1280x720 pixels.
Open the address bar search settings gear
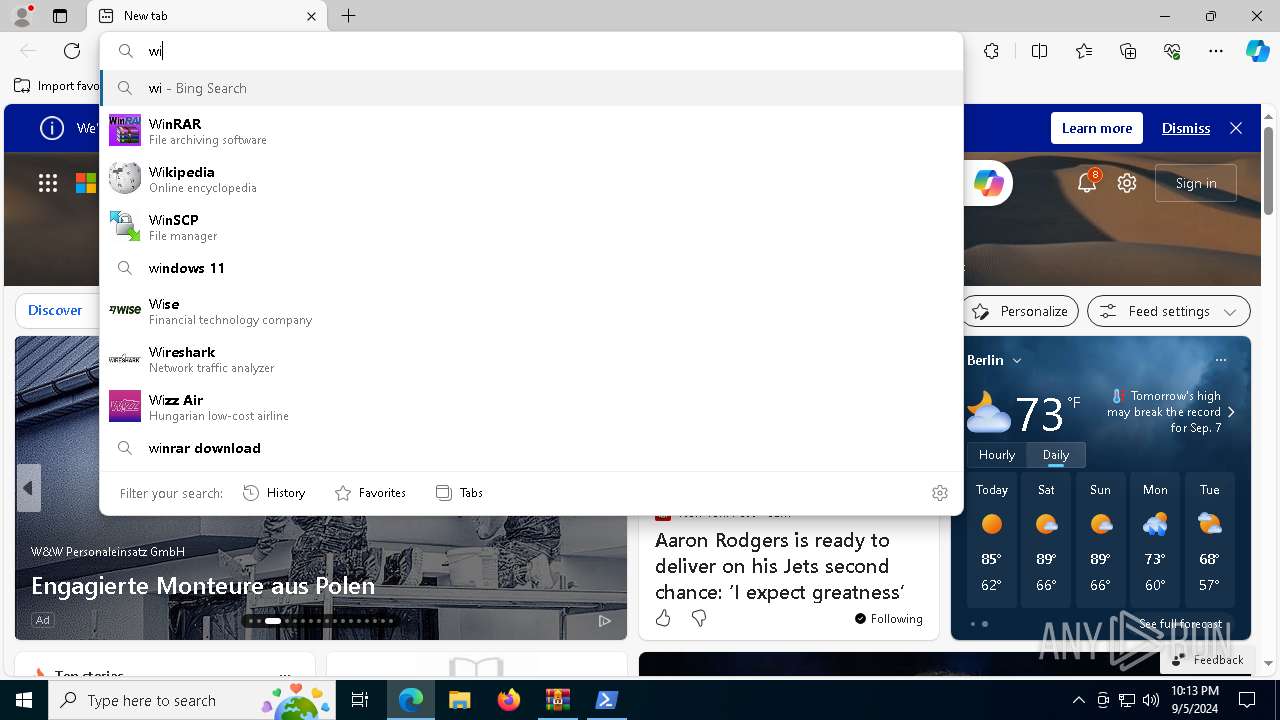coord(939,493)
